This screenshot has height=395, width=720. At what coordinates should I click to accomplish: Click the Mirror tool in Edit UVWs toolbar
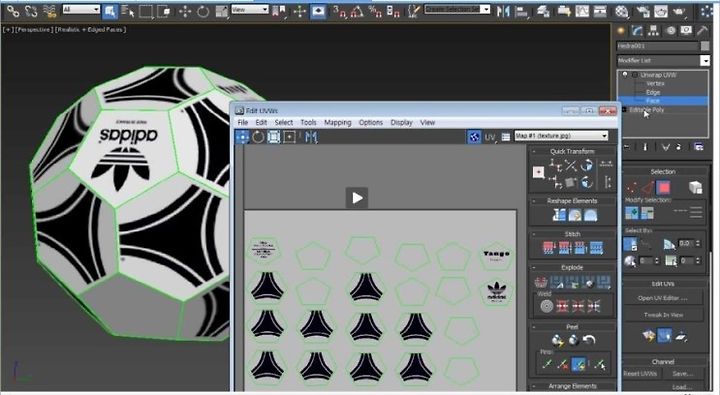(311, 137)
